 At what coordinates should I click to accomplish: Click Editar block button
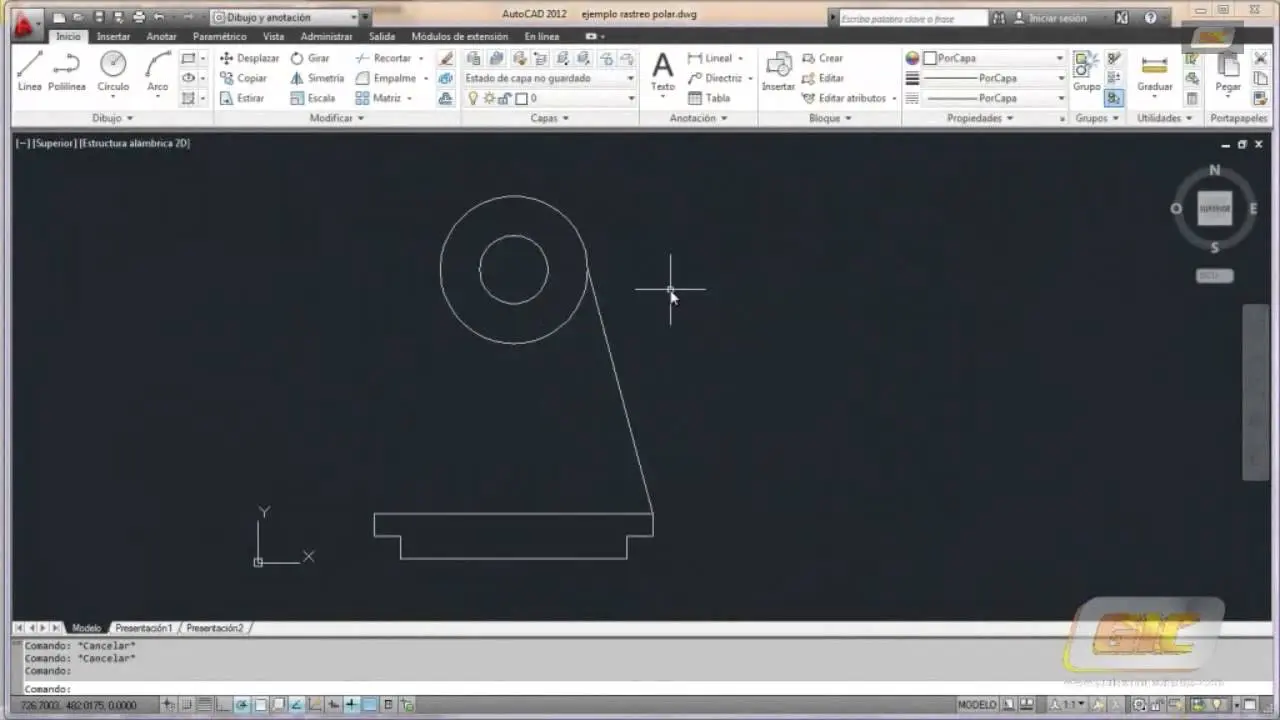(x=822, y=78)
